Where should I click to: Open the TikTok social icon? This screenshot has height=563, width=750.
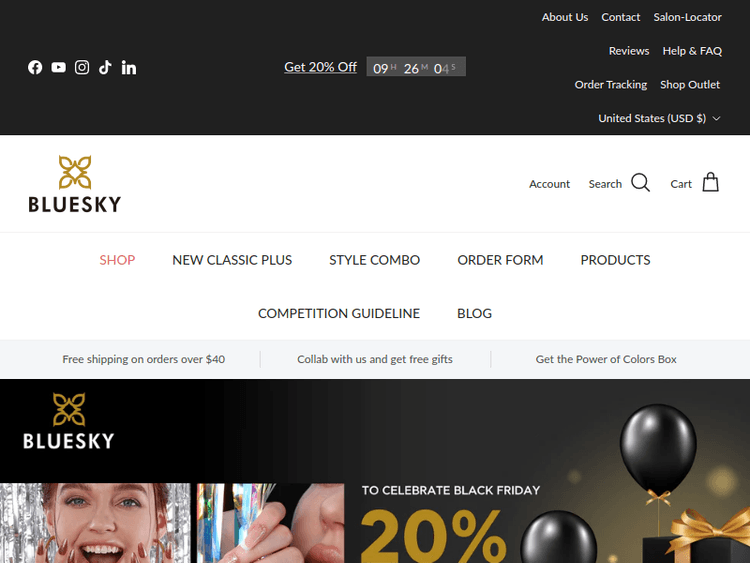coord(105,67)
